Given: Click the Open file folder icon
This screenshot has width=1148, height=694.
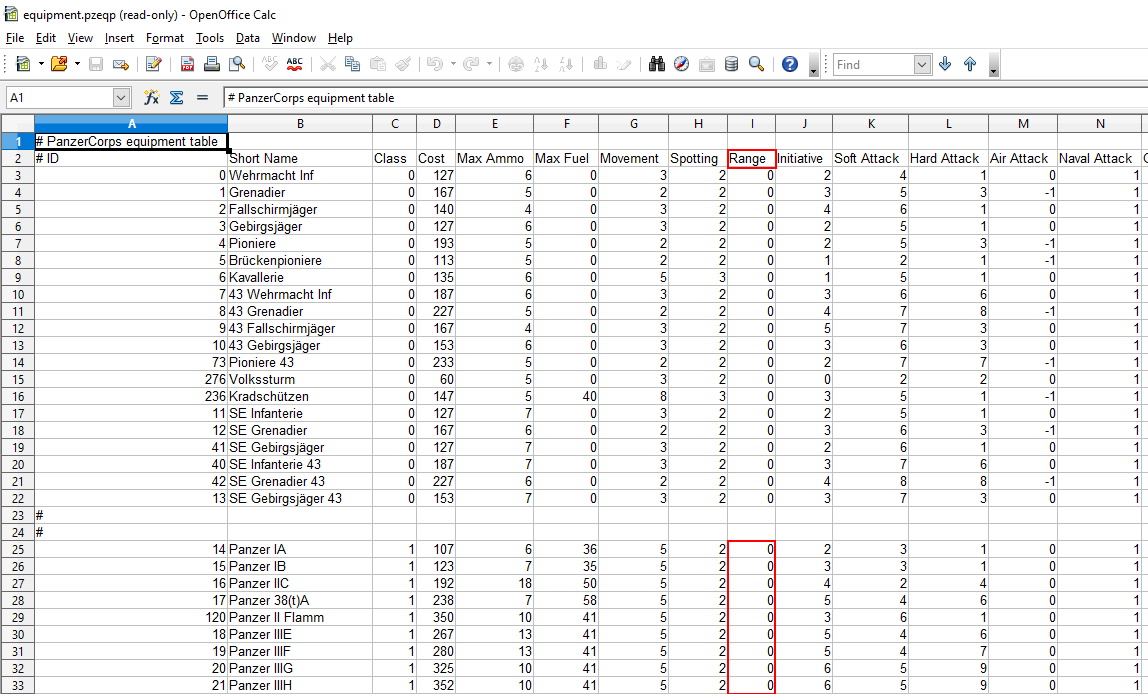Looking at the screenshot, I should [x=59, y=64].
